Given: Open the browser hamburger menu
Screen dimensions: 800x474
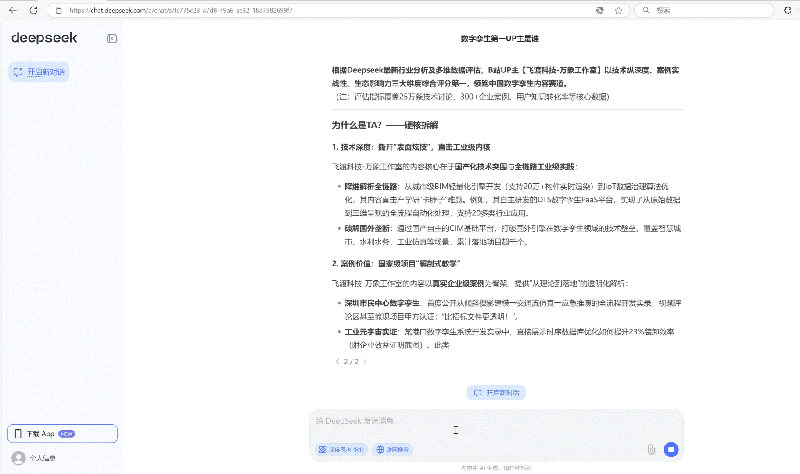Looking at the screenshot, I should point(787,10).
